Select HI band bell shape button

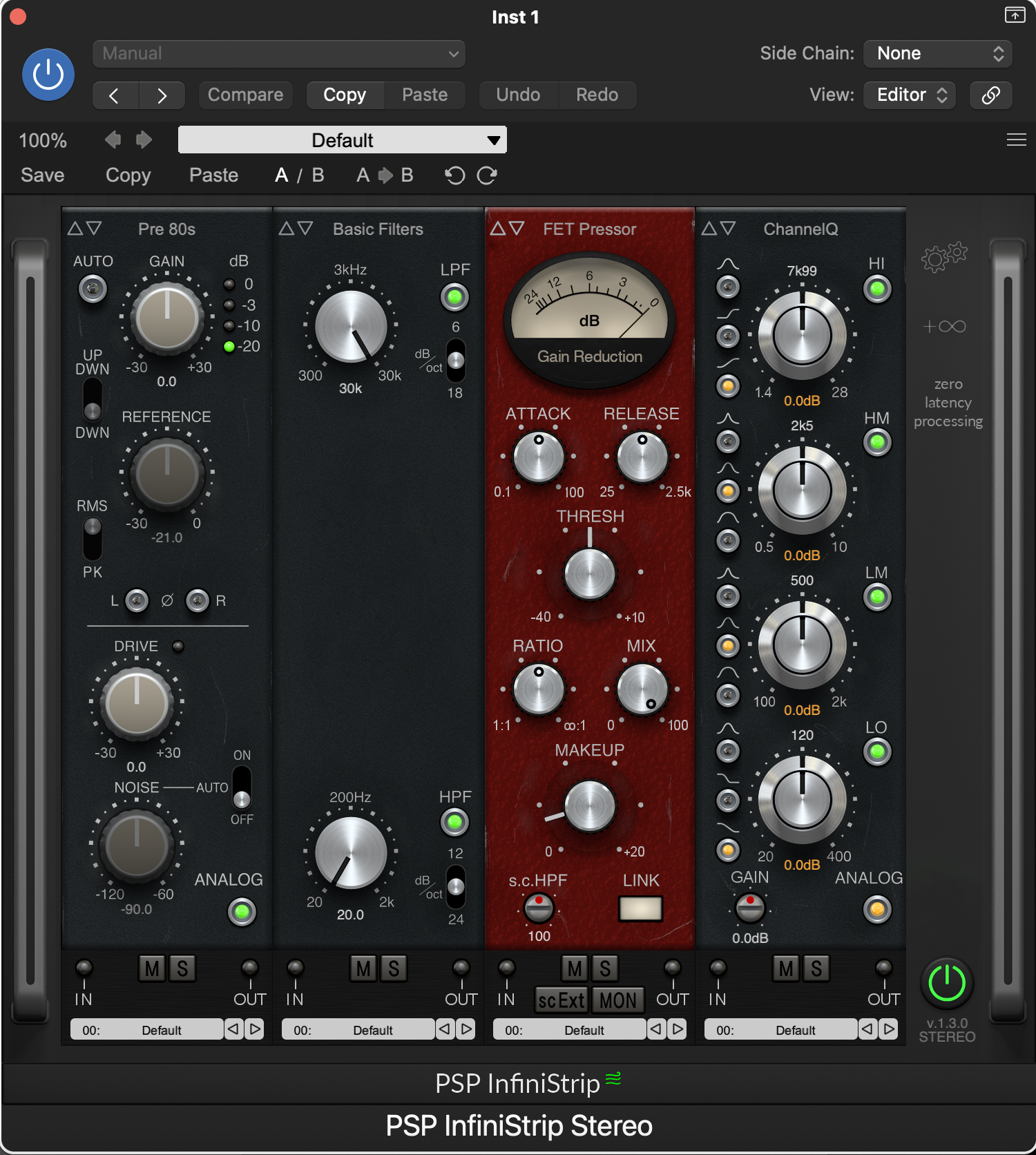[727, 287]
